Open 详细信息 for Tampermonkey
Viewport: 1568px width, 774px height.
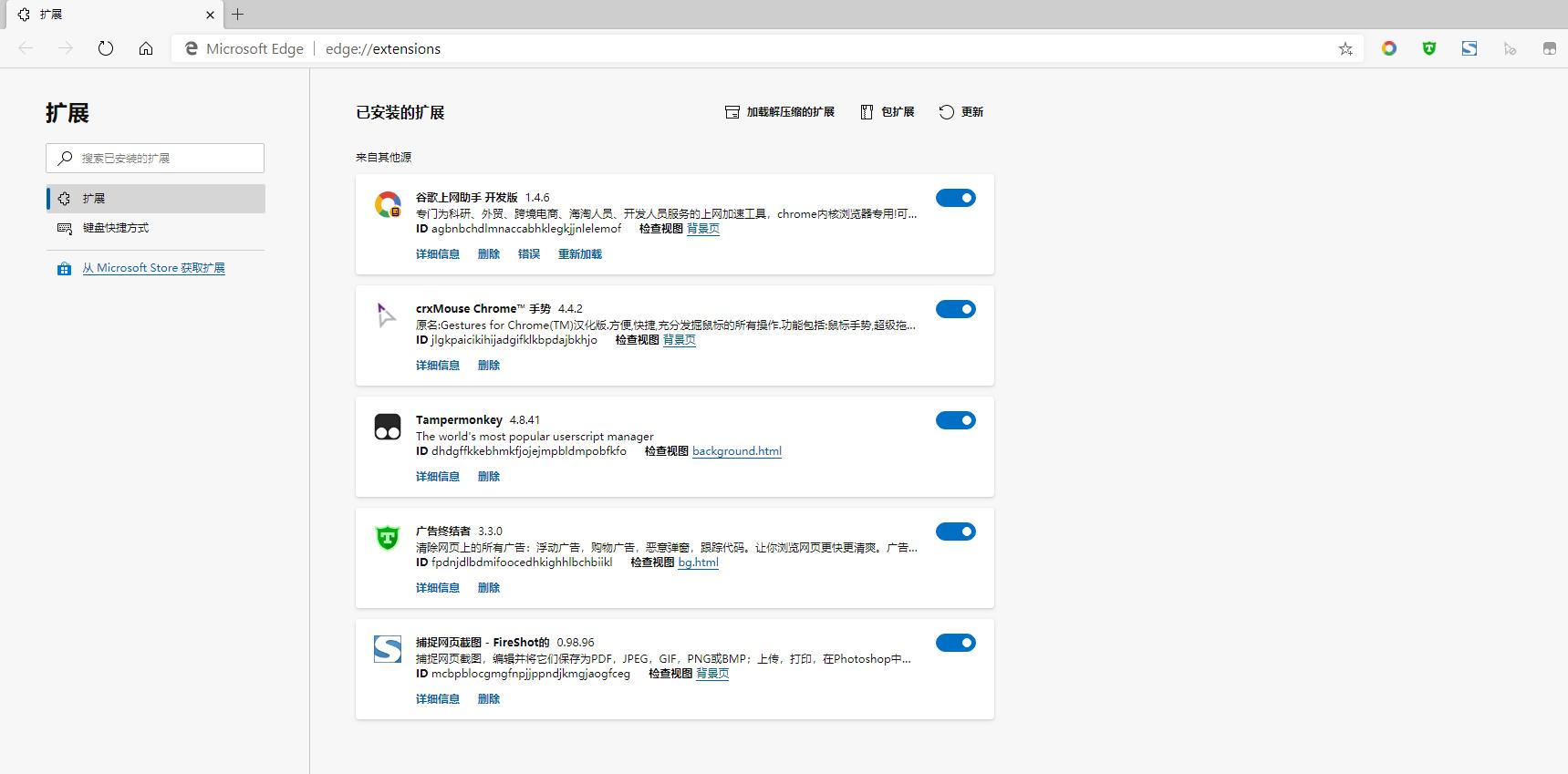(438, 477)
